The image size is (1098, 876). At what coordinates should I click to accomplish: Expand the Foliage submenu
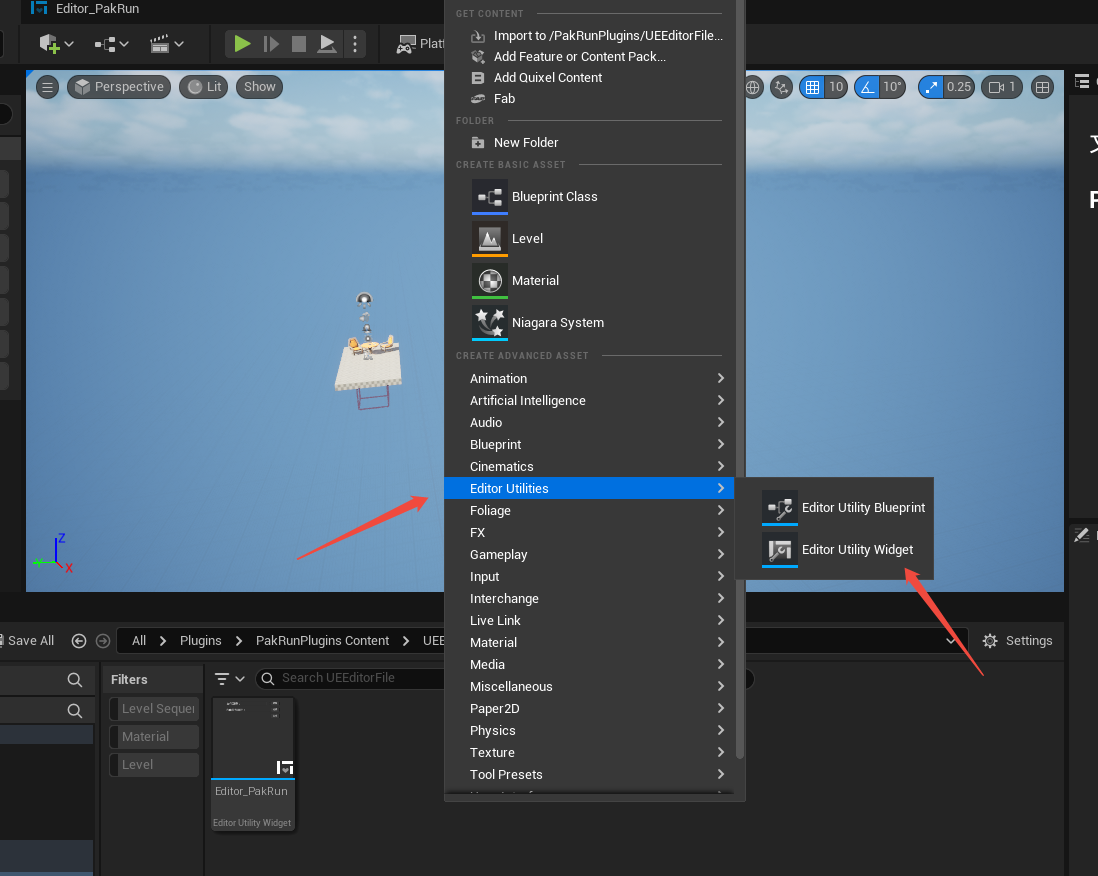tap(590, 510)
